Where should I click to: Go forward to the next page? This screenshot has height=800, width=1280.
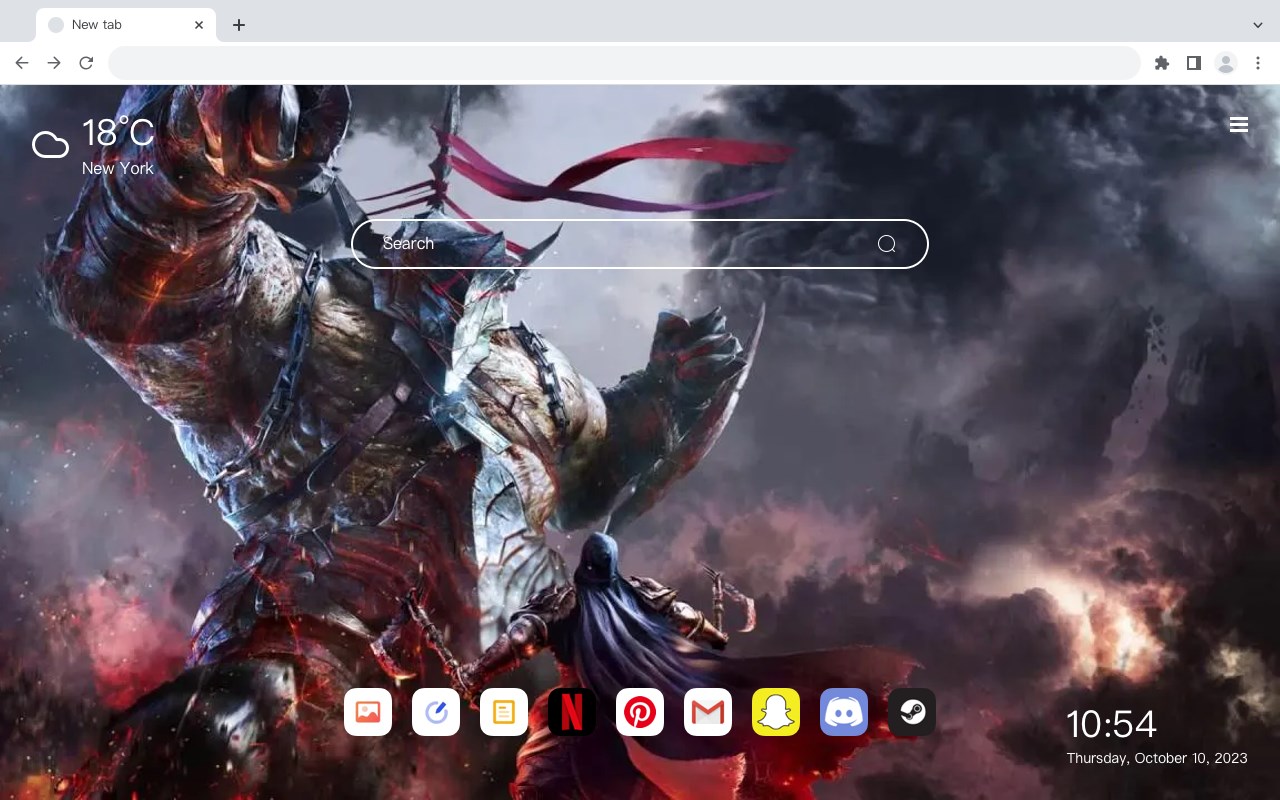[54, 63]
